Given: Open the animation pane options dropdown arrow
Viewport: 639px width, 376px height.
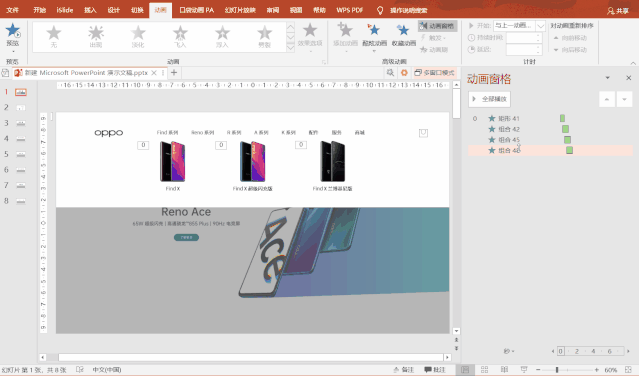Looking at the screenshot, I should point(608,77).
